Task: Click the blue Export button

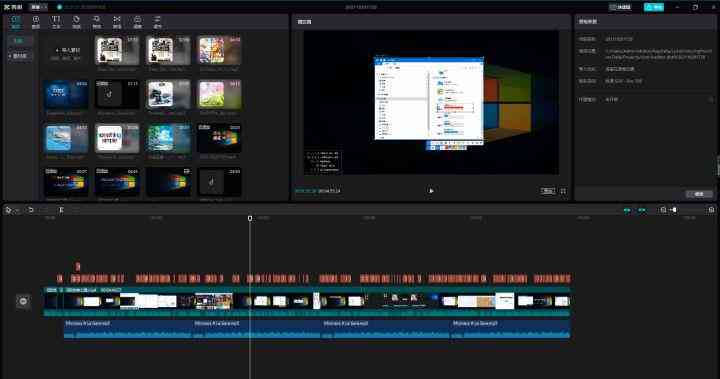Action: pos(654,7)
